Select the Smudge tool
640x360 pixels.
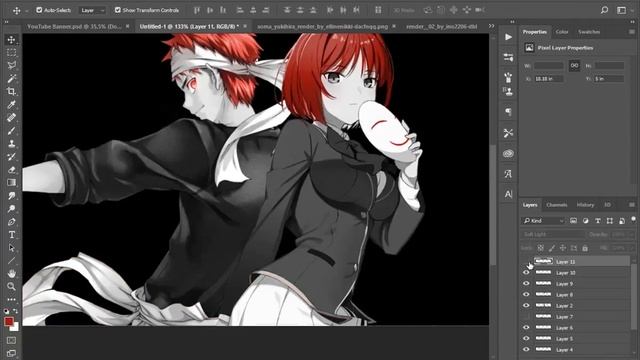click(11, 196)
